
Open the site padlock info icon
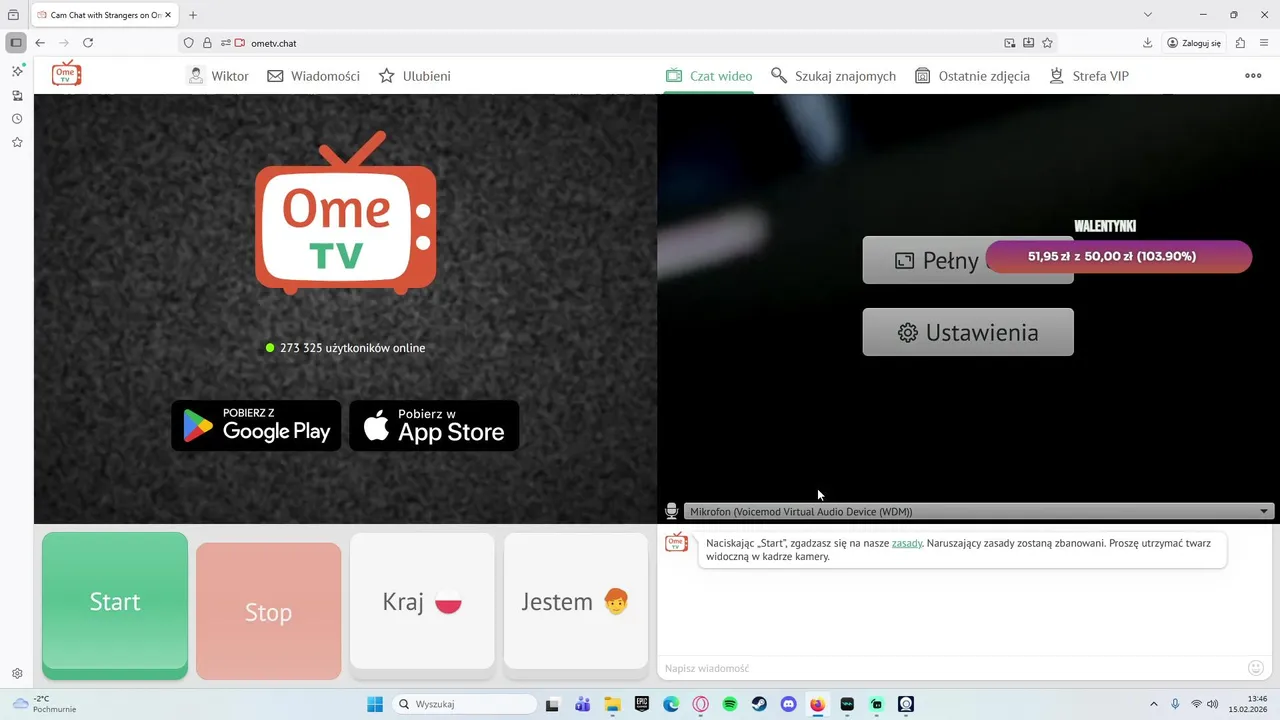pyautogui.click(x=207, y=43)
